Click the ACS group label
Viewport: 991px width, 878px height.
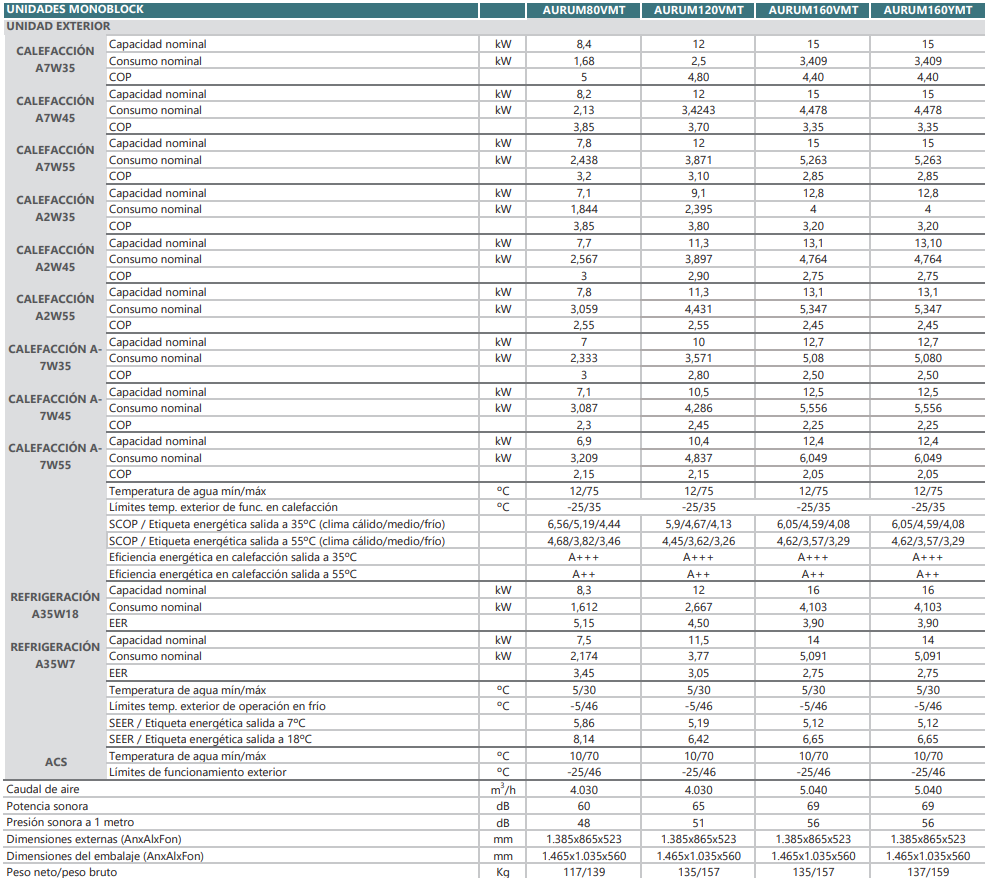(56, 762)
